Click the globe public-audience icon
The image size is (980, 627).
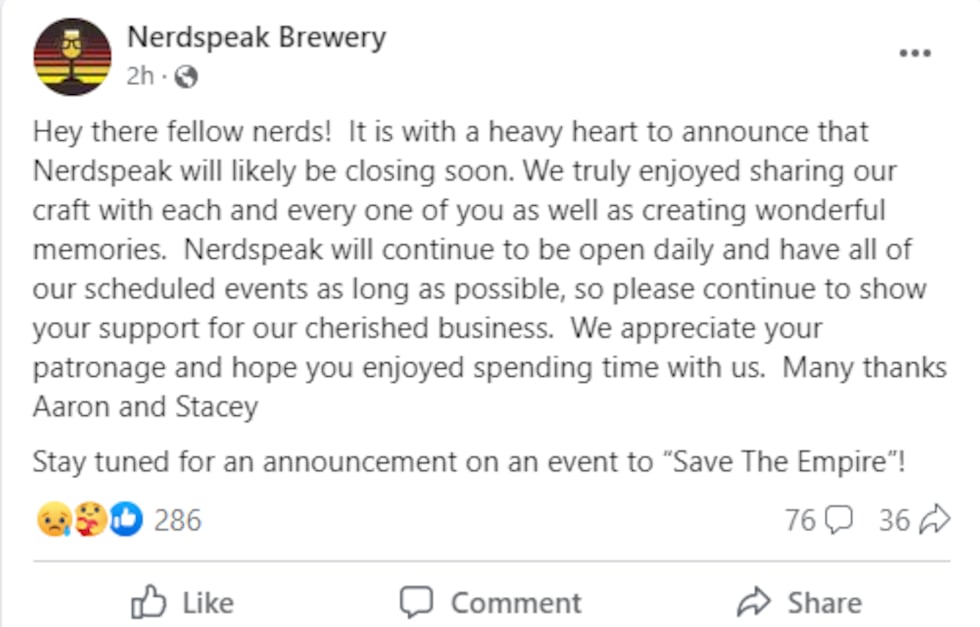pos(189,75)
